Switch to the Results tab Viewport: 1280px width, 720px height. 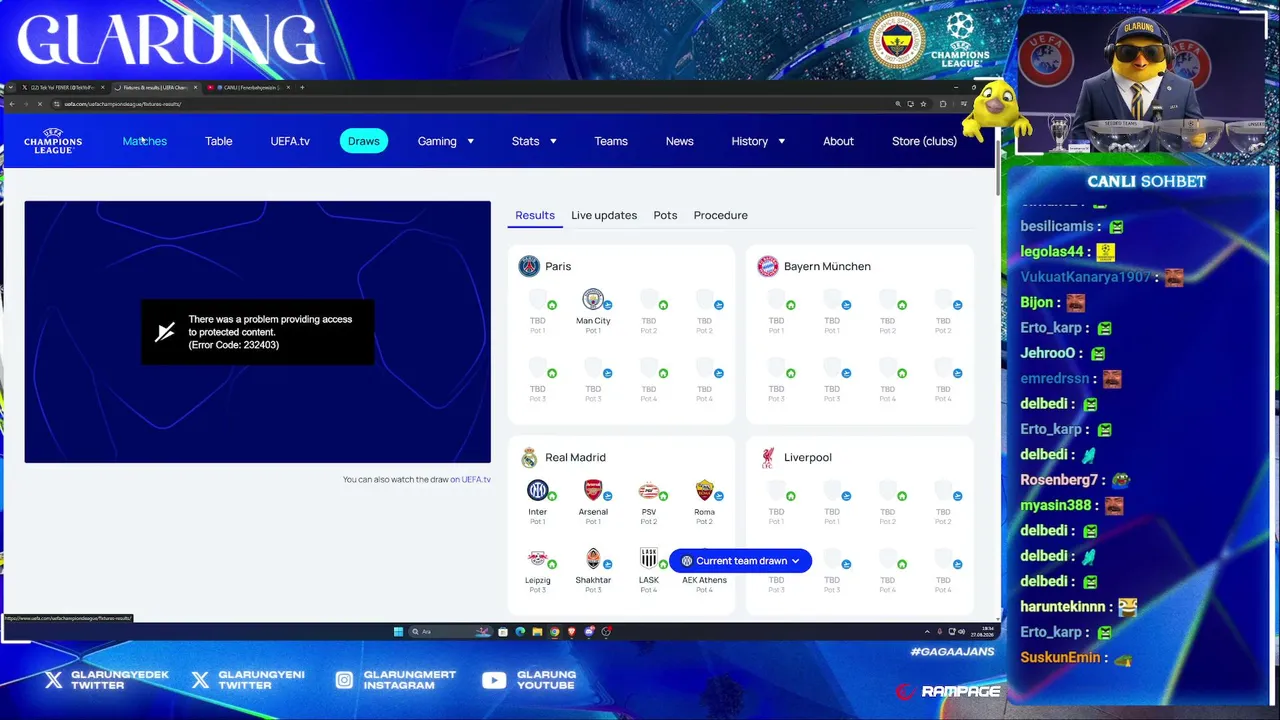[x=535, y=215]
